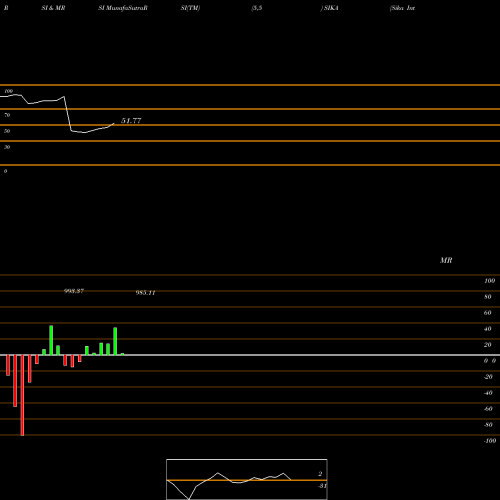Image resolution: width=500 pixels, height=500 pixels.
Task: Click the ')SIKA' ticker label
Action: (x=329, y=8)
